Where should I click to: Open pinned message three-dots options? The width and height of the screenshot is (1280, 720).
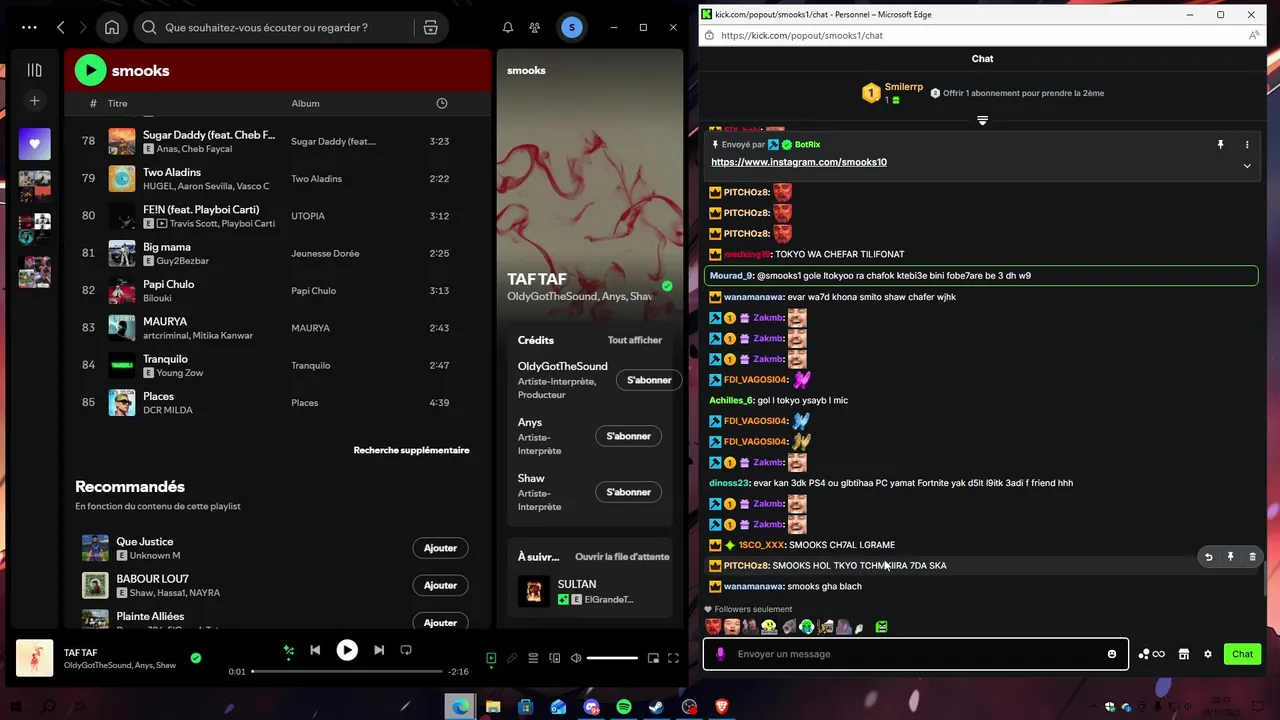coord(1247,145)
